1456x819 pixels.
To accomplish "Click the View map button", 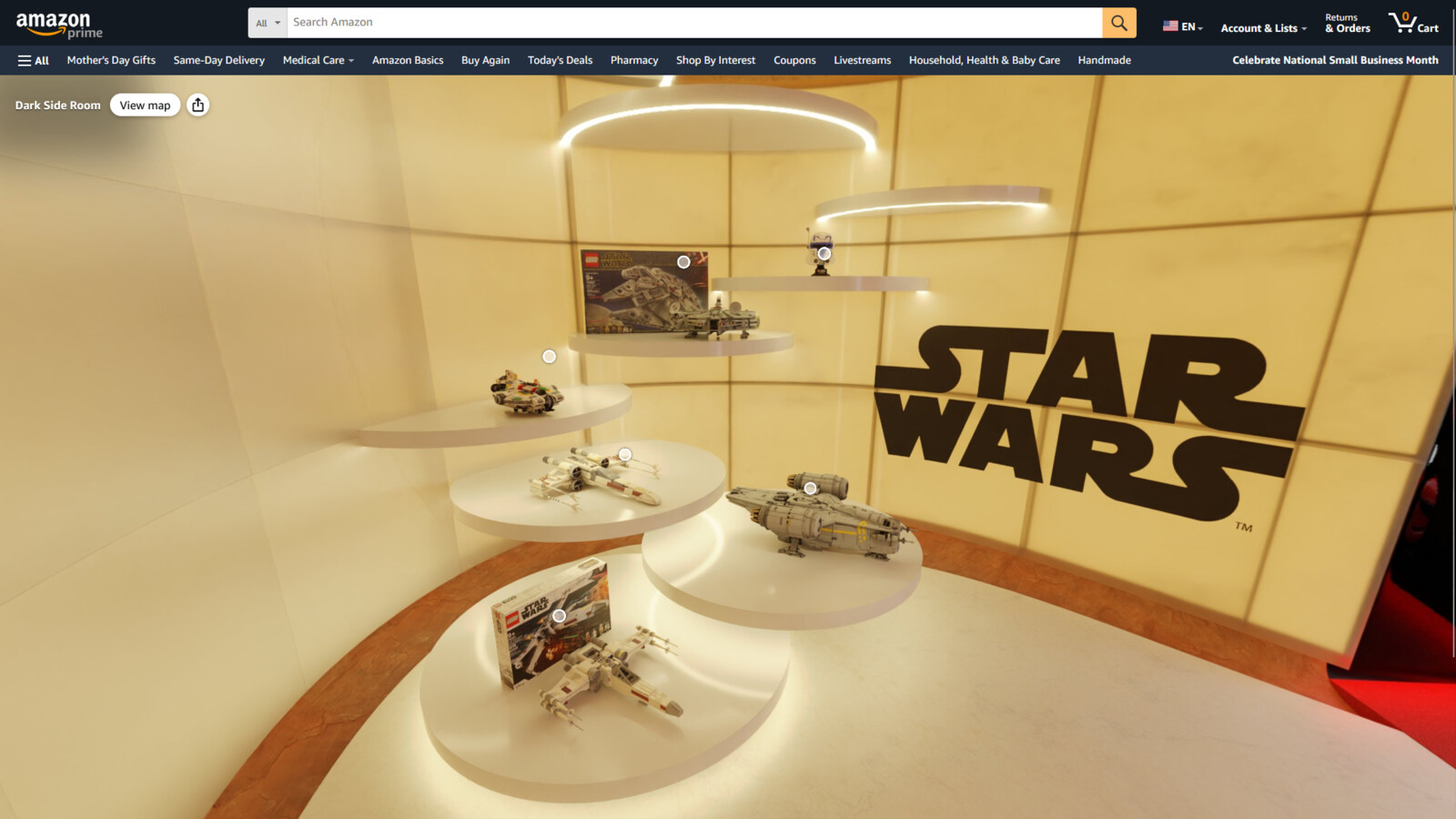I will click(145, 105).
